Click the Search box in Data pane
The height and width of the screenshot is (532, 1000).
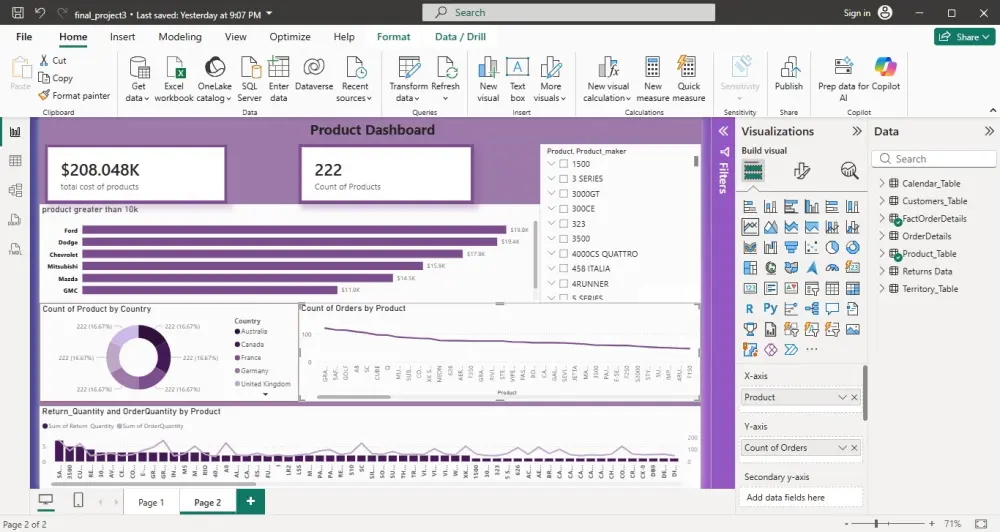pyautogui.click(x=934, y=159)
